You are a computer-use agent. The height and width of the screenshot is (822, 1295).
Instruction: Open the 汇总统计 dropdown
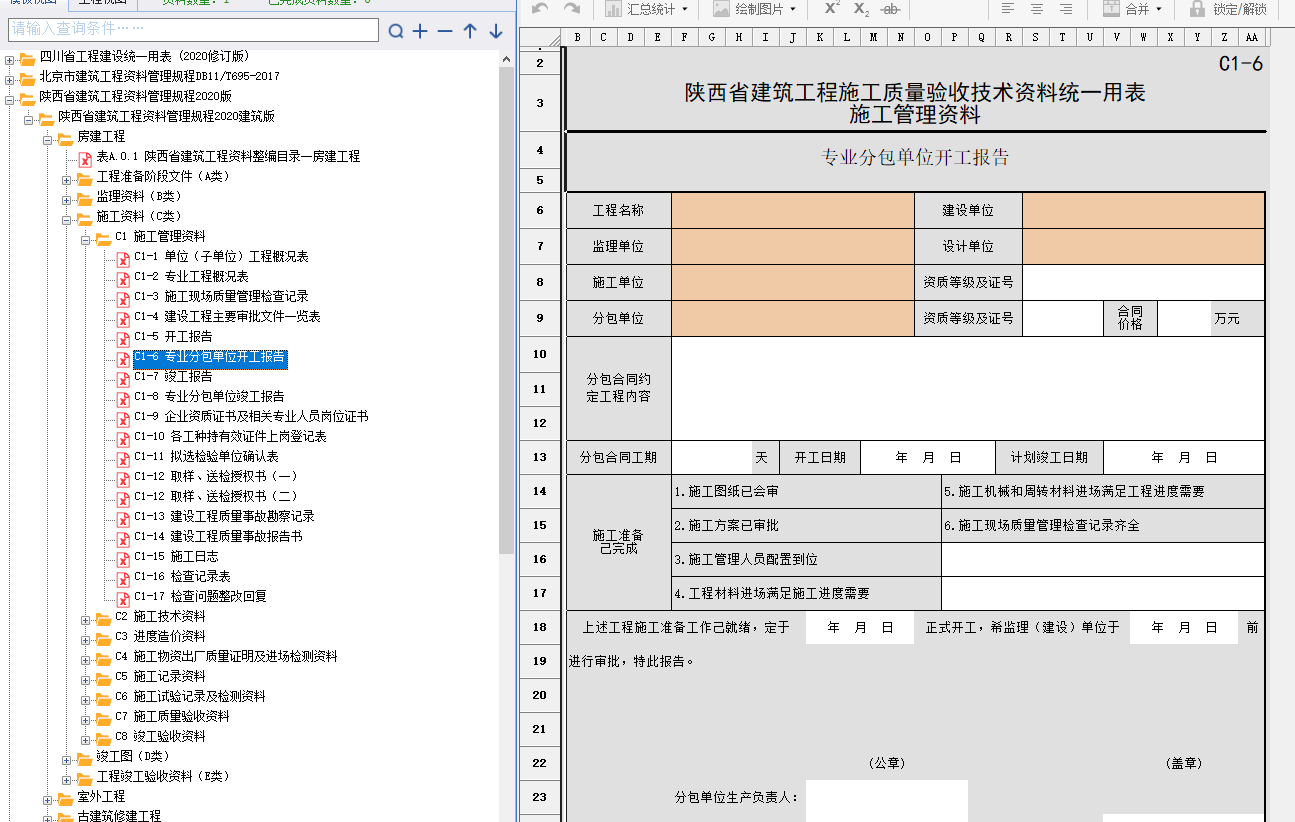(648, 9)
